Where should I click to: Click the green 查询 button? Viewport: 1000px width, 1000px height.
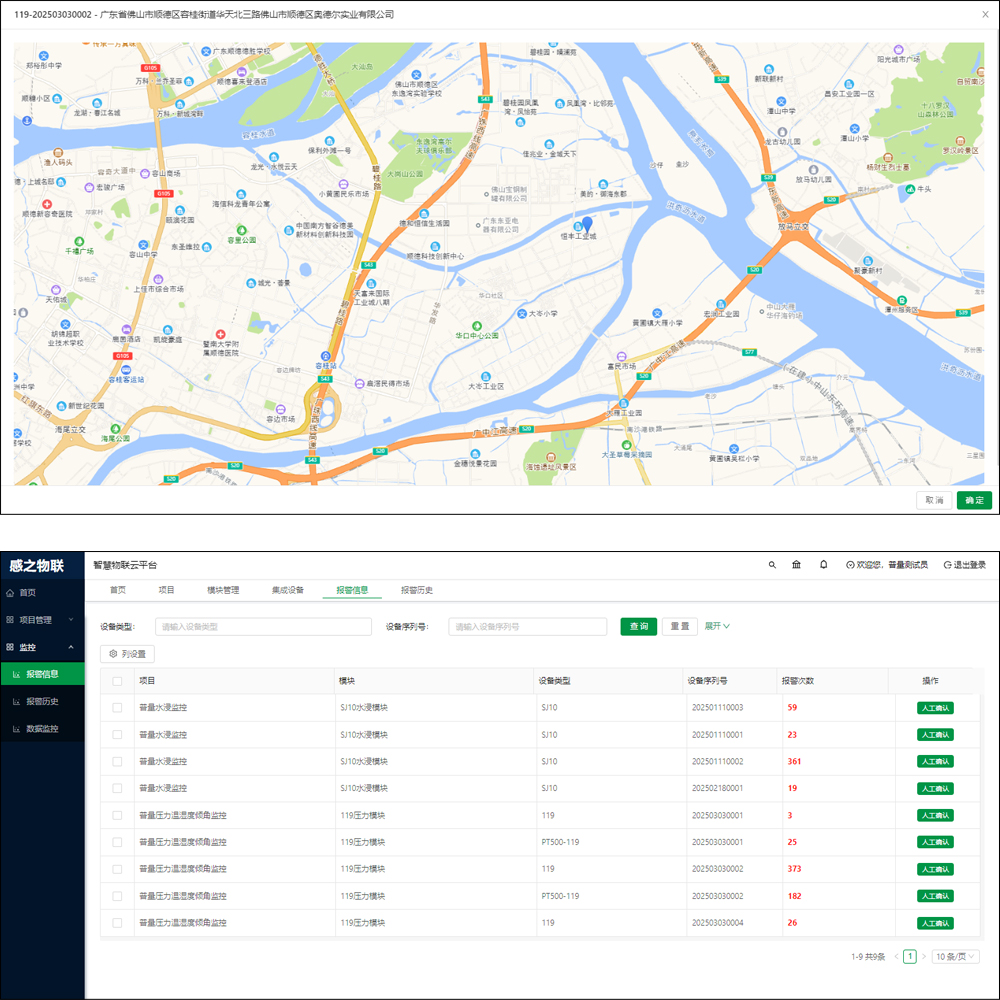click(638, 626)
